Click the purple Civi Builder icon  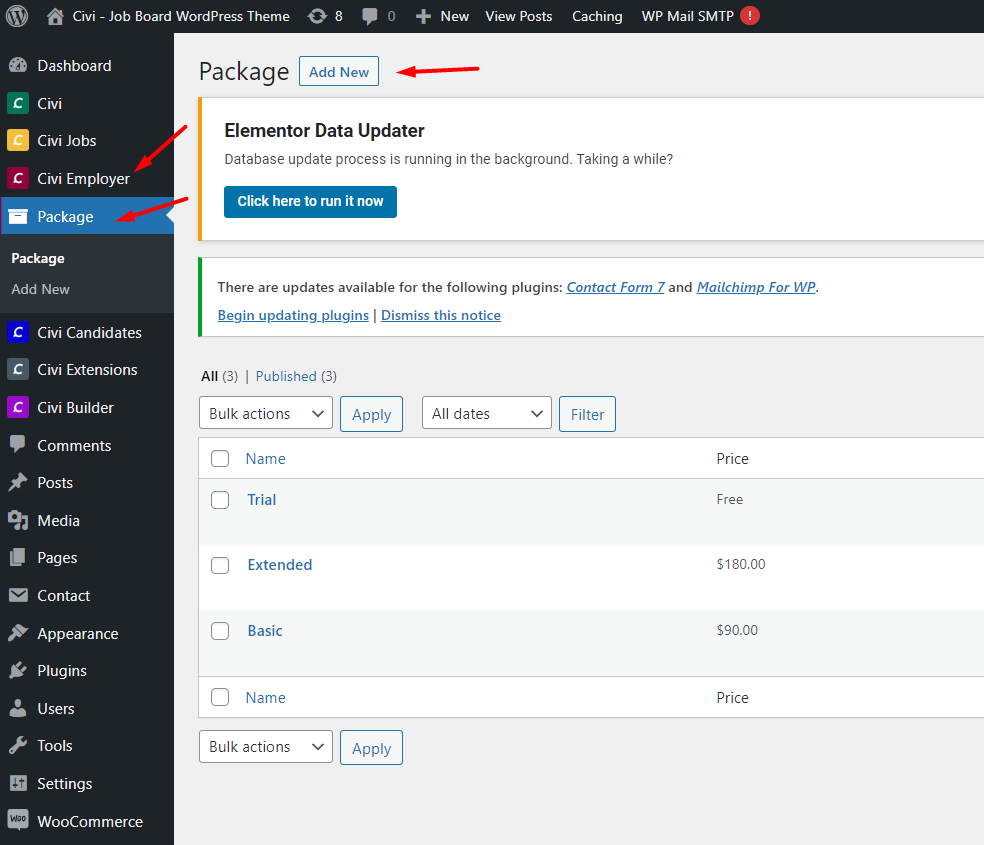pyautogui.click(x=18, y=407)
